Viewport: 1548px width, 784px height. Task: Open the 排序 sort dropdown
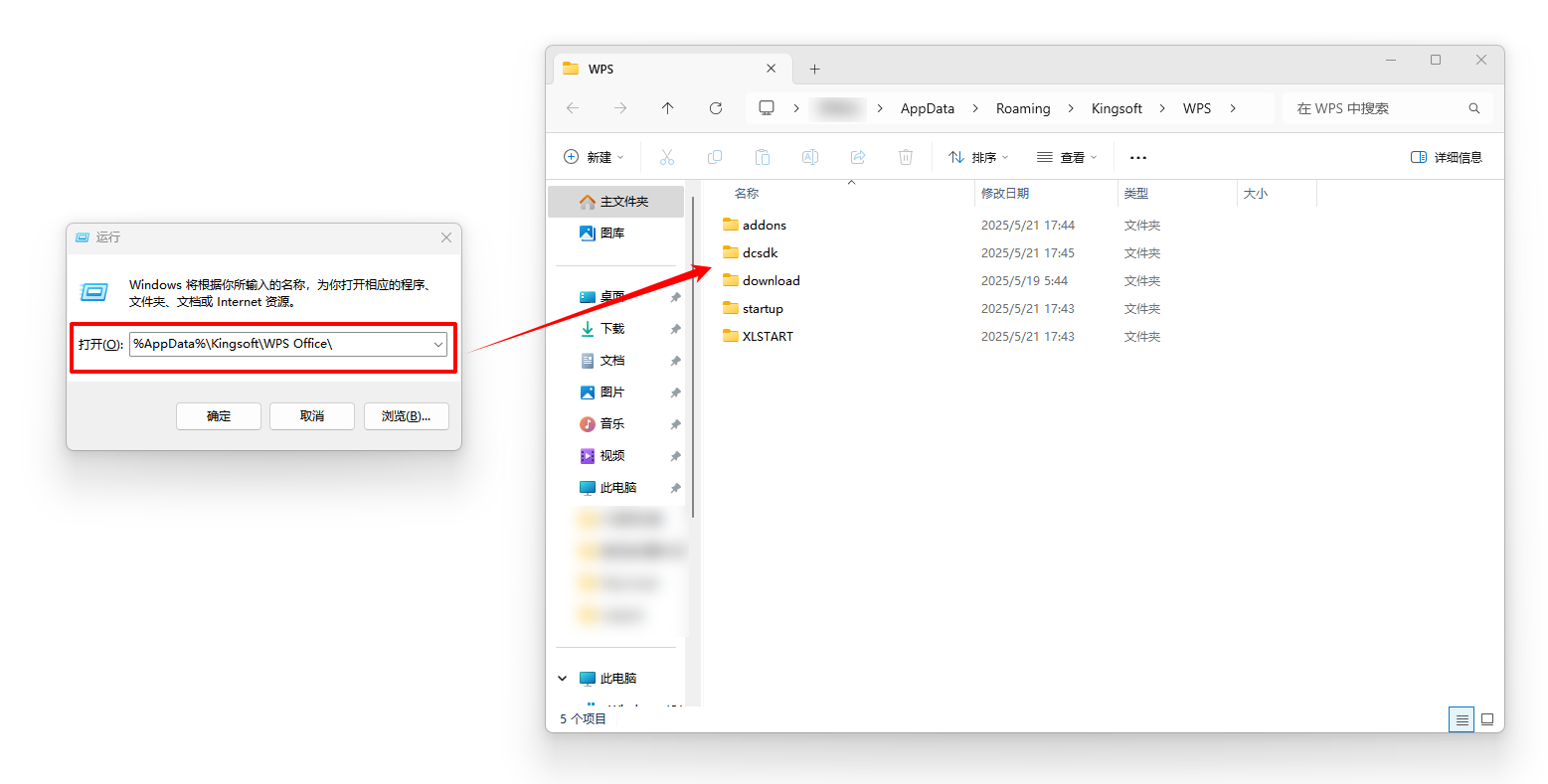point(978,157)
